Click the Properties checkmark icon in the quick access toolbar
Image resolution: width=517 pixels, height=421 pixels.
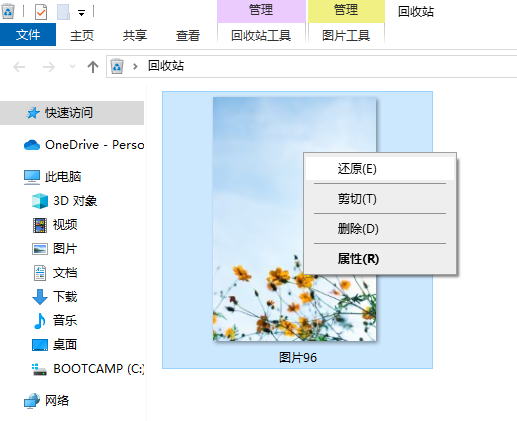41,12
